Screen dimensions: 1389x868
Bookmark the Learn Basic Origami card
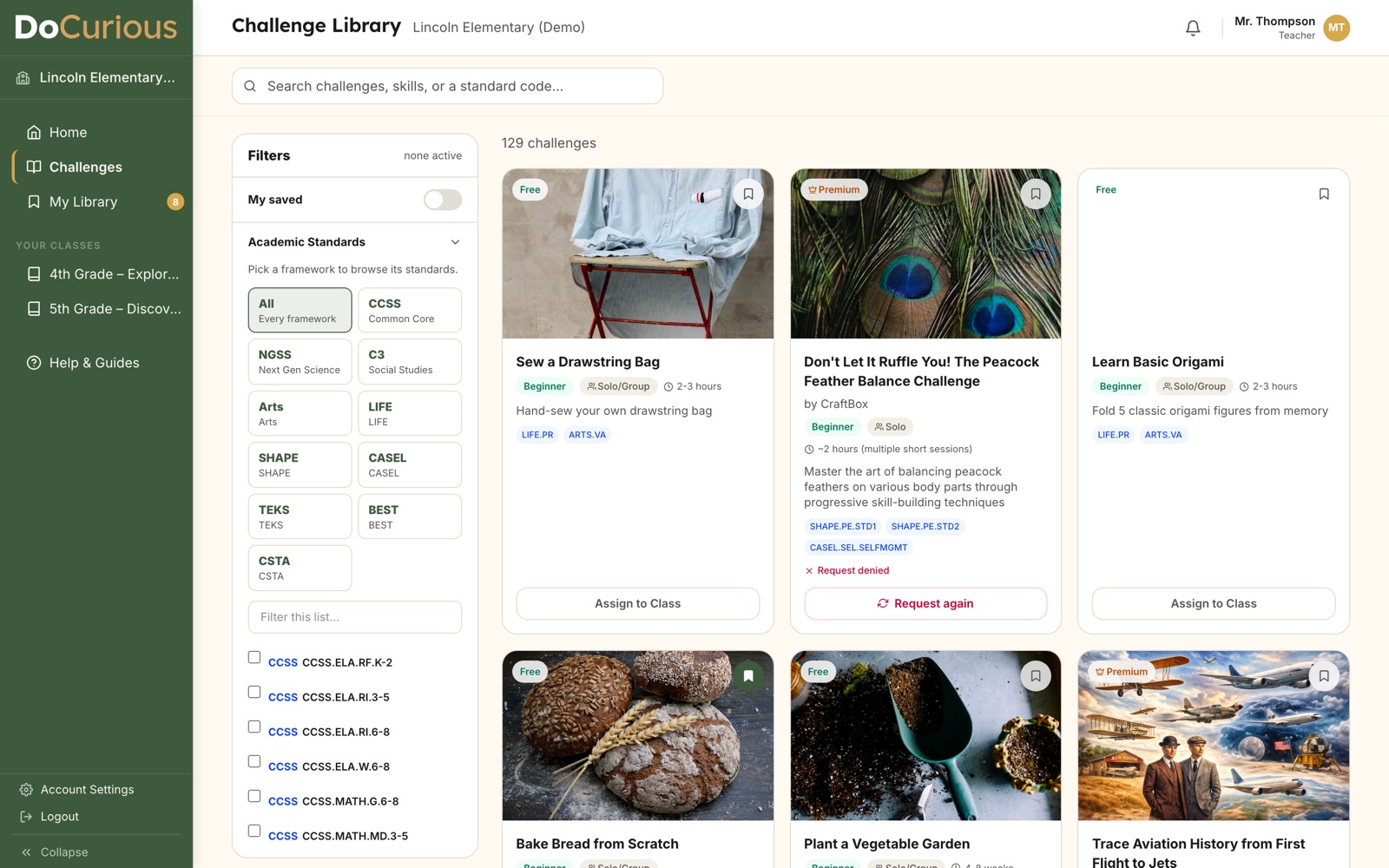[x=1324, y=194]
